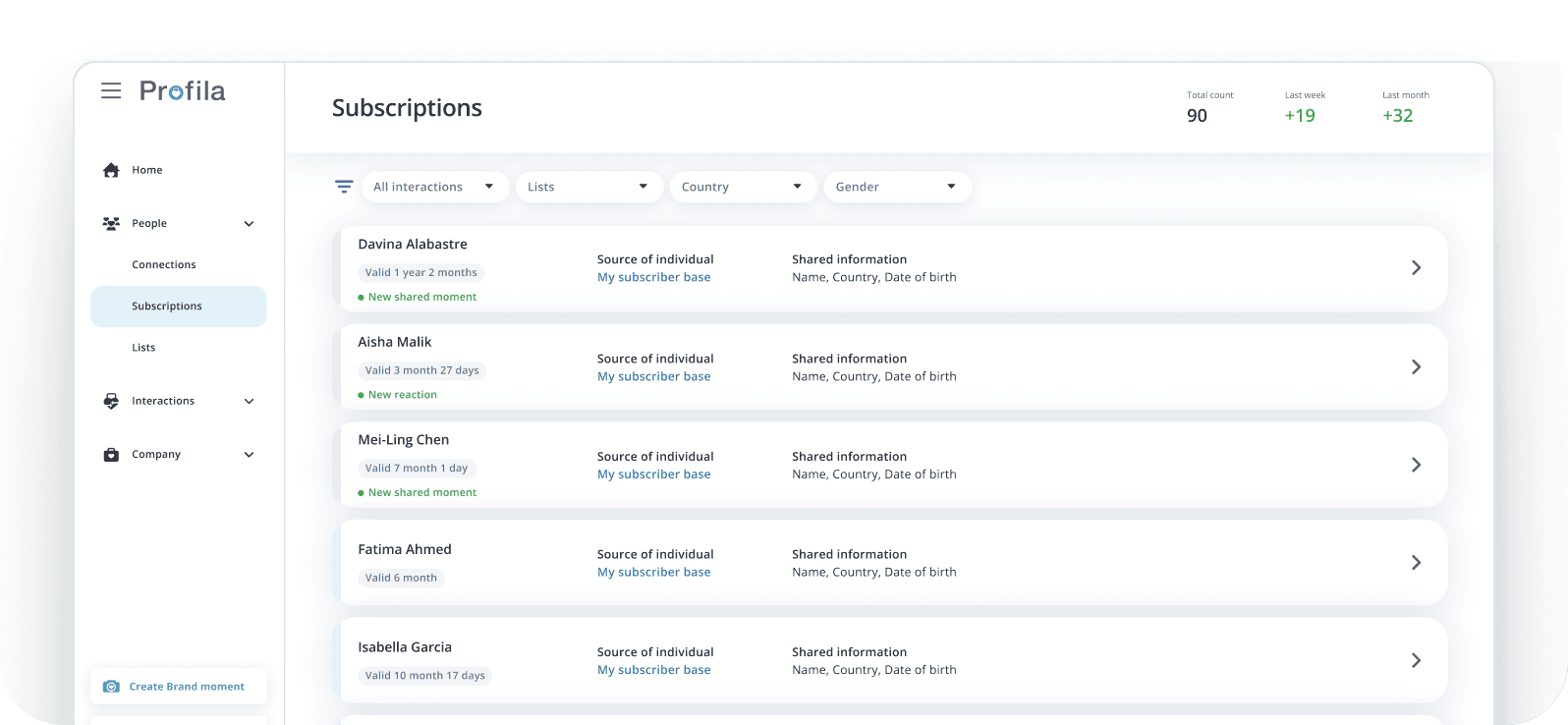
Task: Click My subscriber base for Mei-Ling Chen
Action: coord(654,474)
